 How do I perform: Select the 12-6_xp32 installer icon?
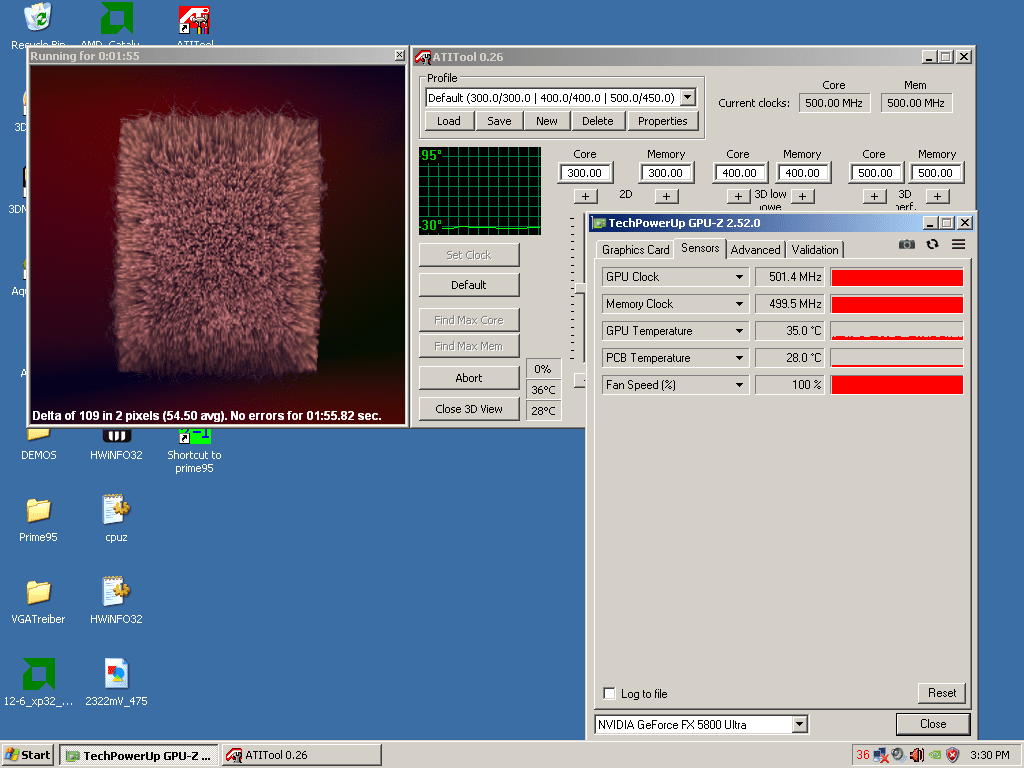click(39, 674)
